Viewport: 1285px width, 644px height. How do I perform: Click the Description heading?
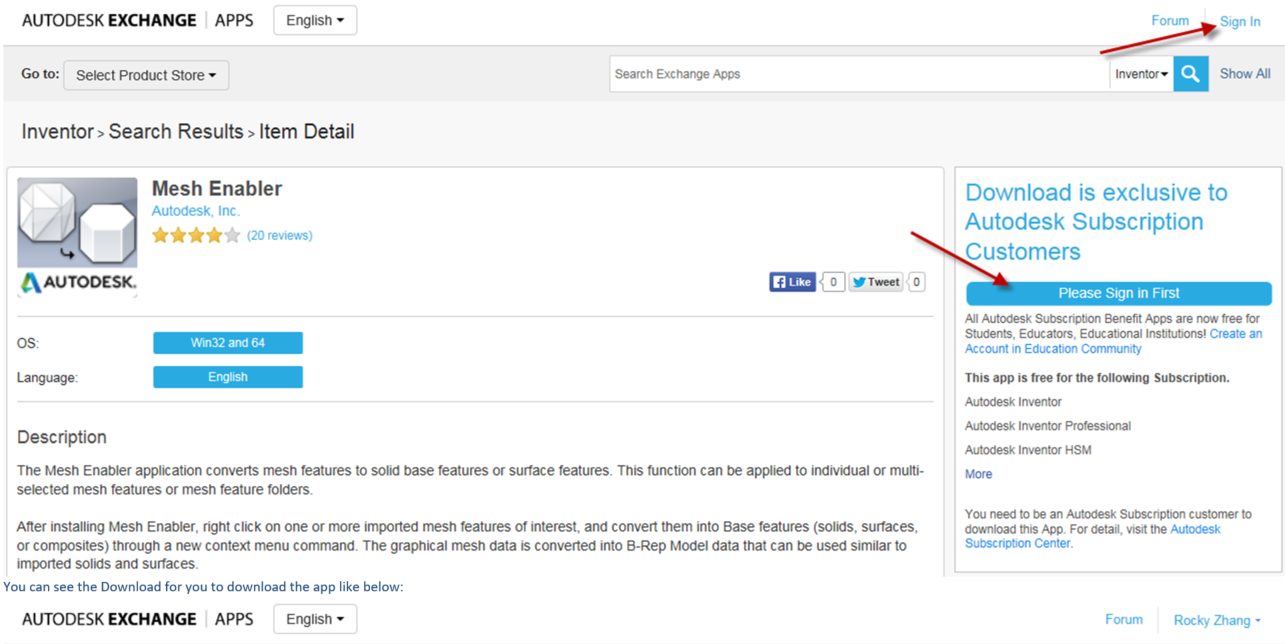62,437
